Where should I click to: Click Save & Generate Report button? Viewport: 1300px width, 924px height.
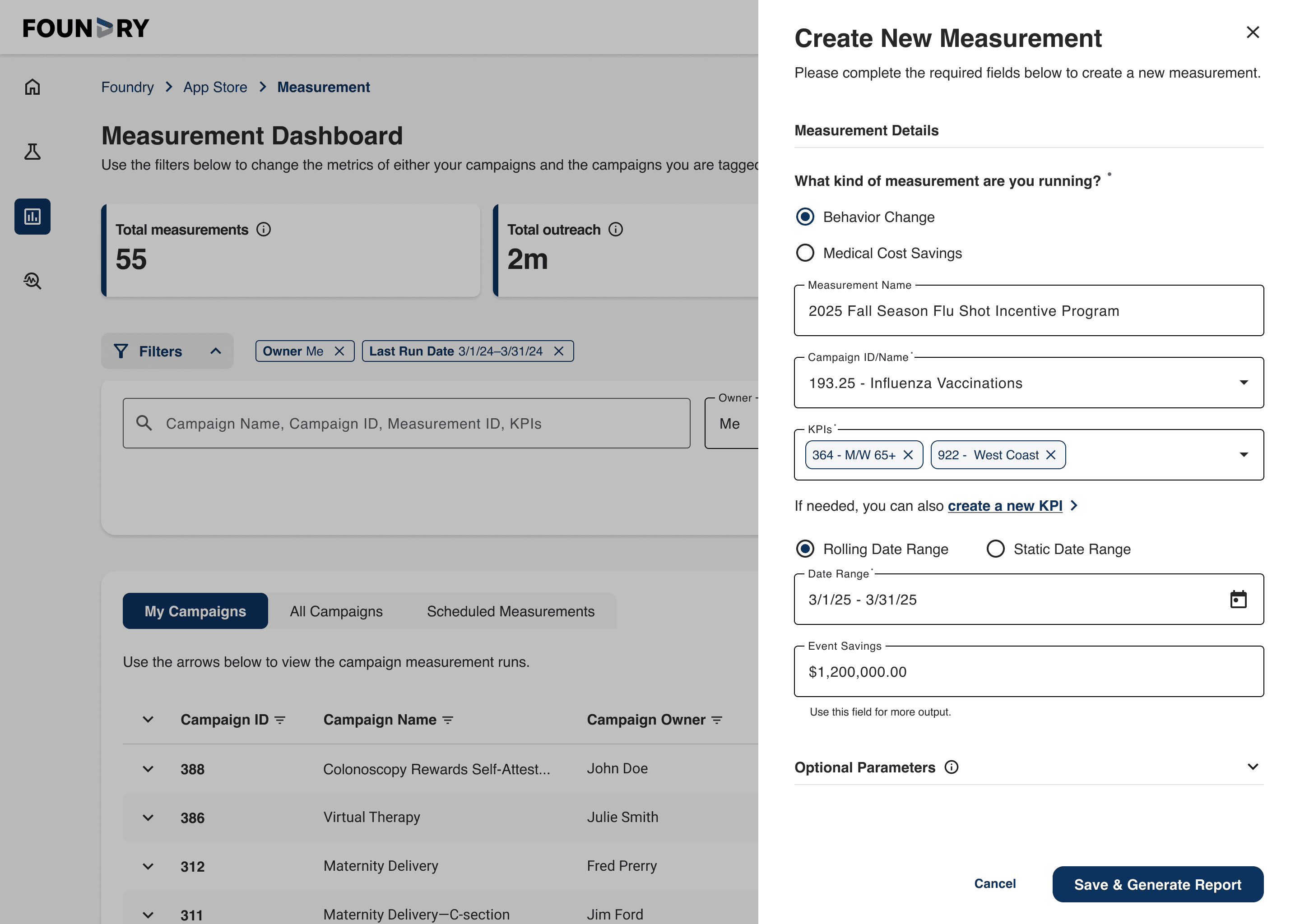click(x=1157, y=885)
